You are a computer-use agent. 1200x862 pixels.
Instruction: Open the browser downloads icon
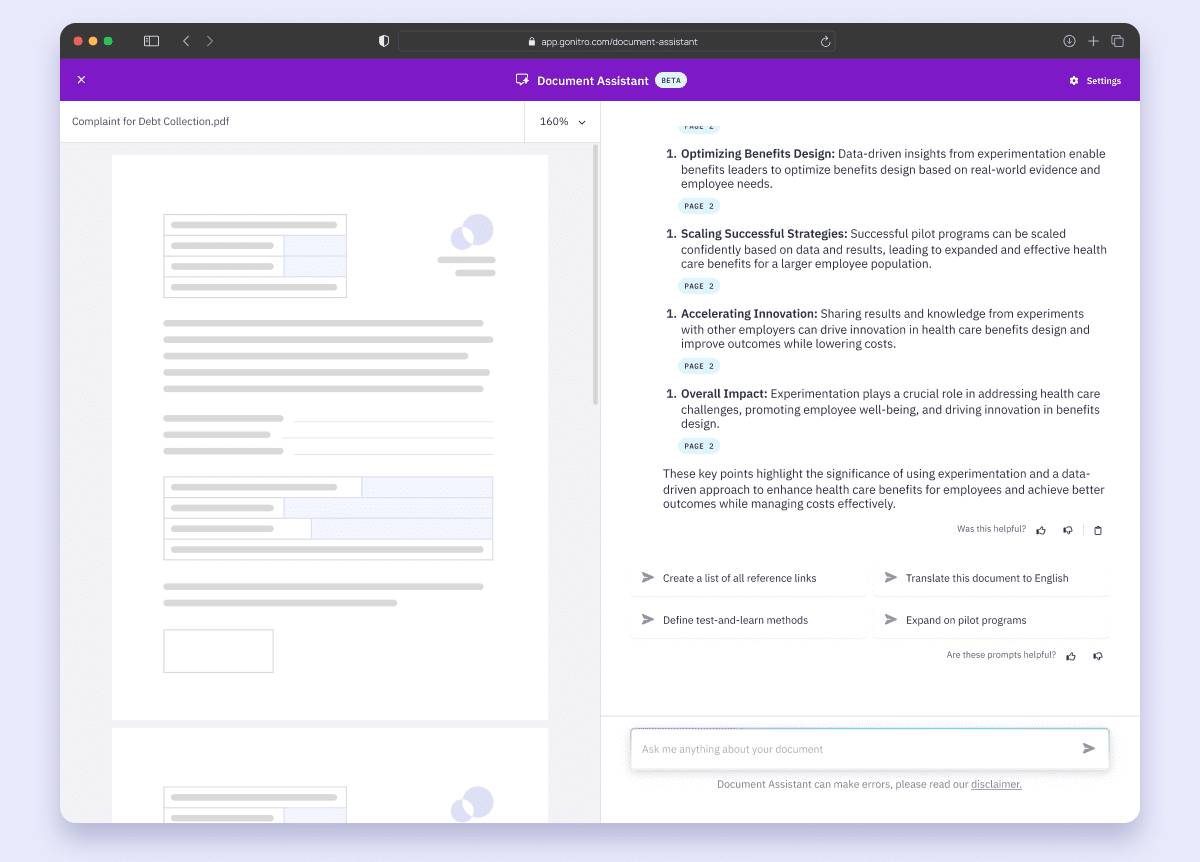click(x=1069, y=41)
